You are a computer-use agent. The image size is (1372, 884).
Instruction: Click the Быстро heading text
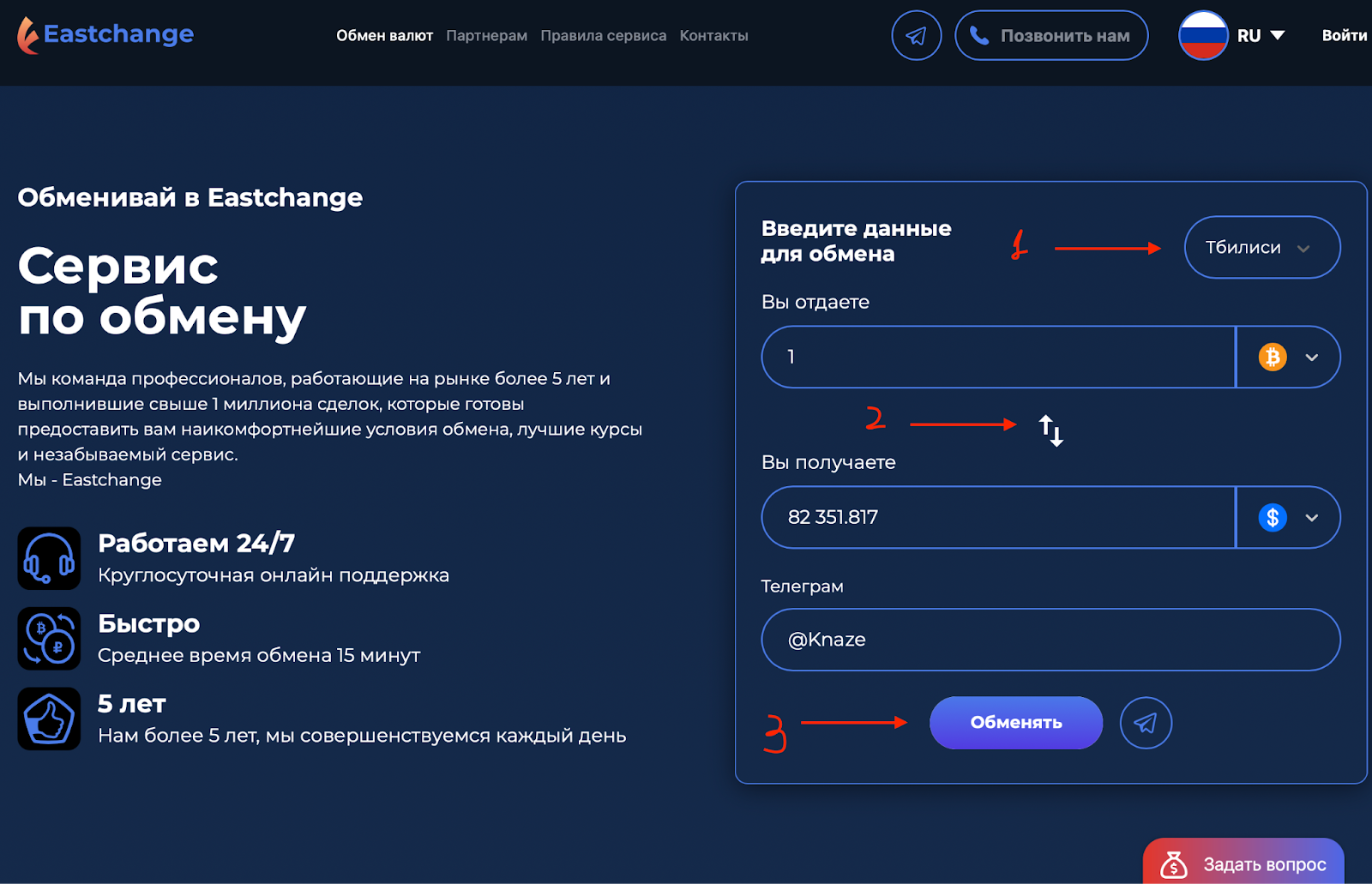pos(148,623)
